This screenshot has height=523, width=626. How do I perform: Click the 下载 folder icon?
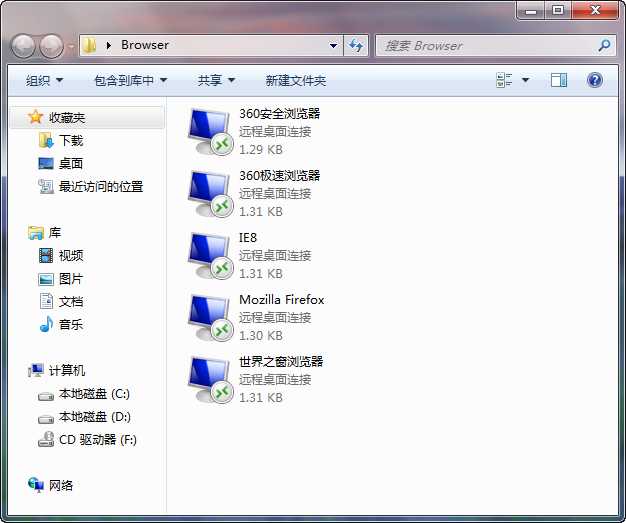(46, 141)
